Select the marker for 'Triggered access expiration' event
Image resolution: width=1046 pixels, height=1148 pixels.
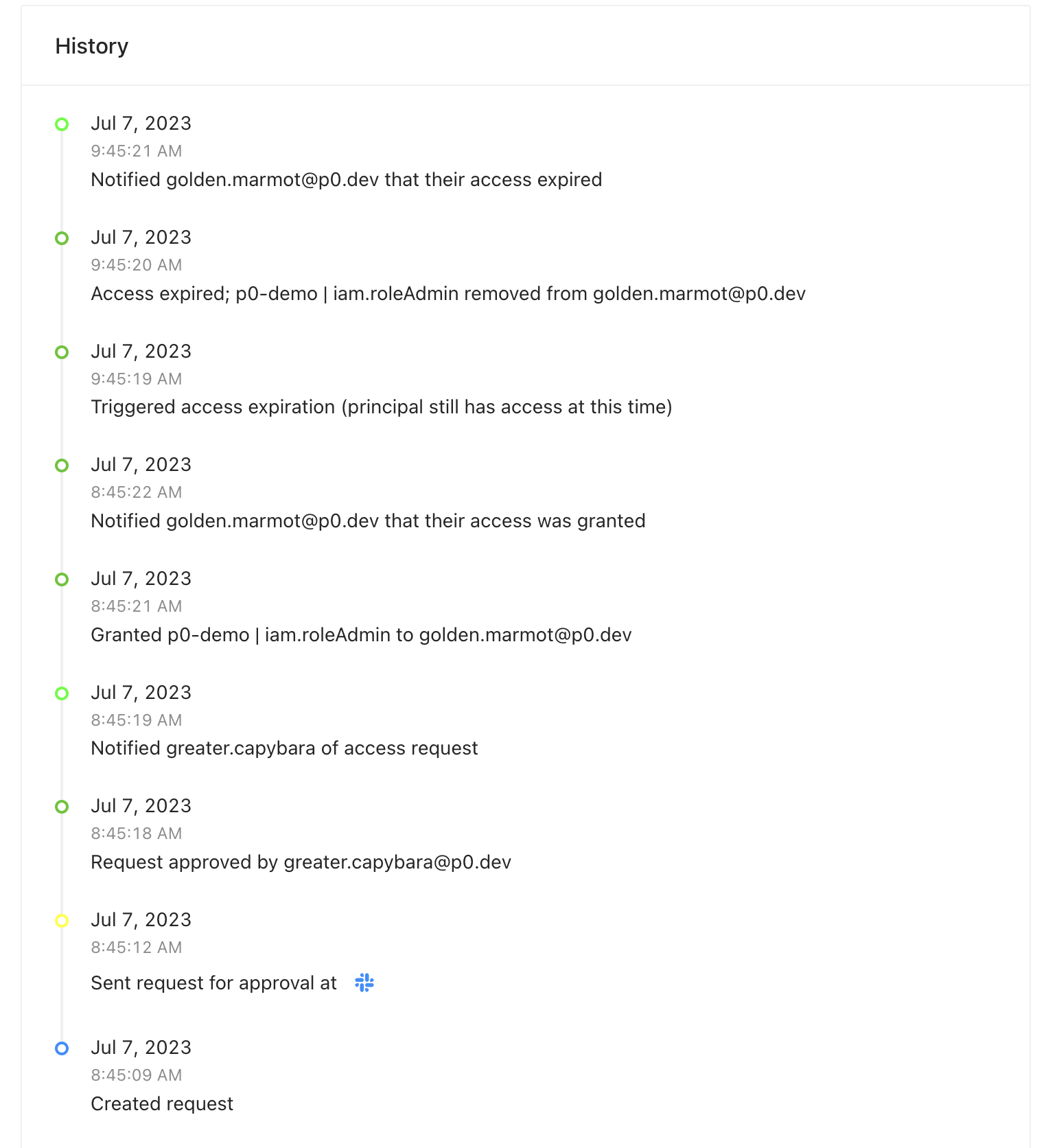click(62, 352)
